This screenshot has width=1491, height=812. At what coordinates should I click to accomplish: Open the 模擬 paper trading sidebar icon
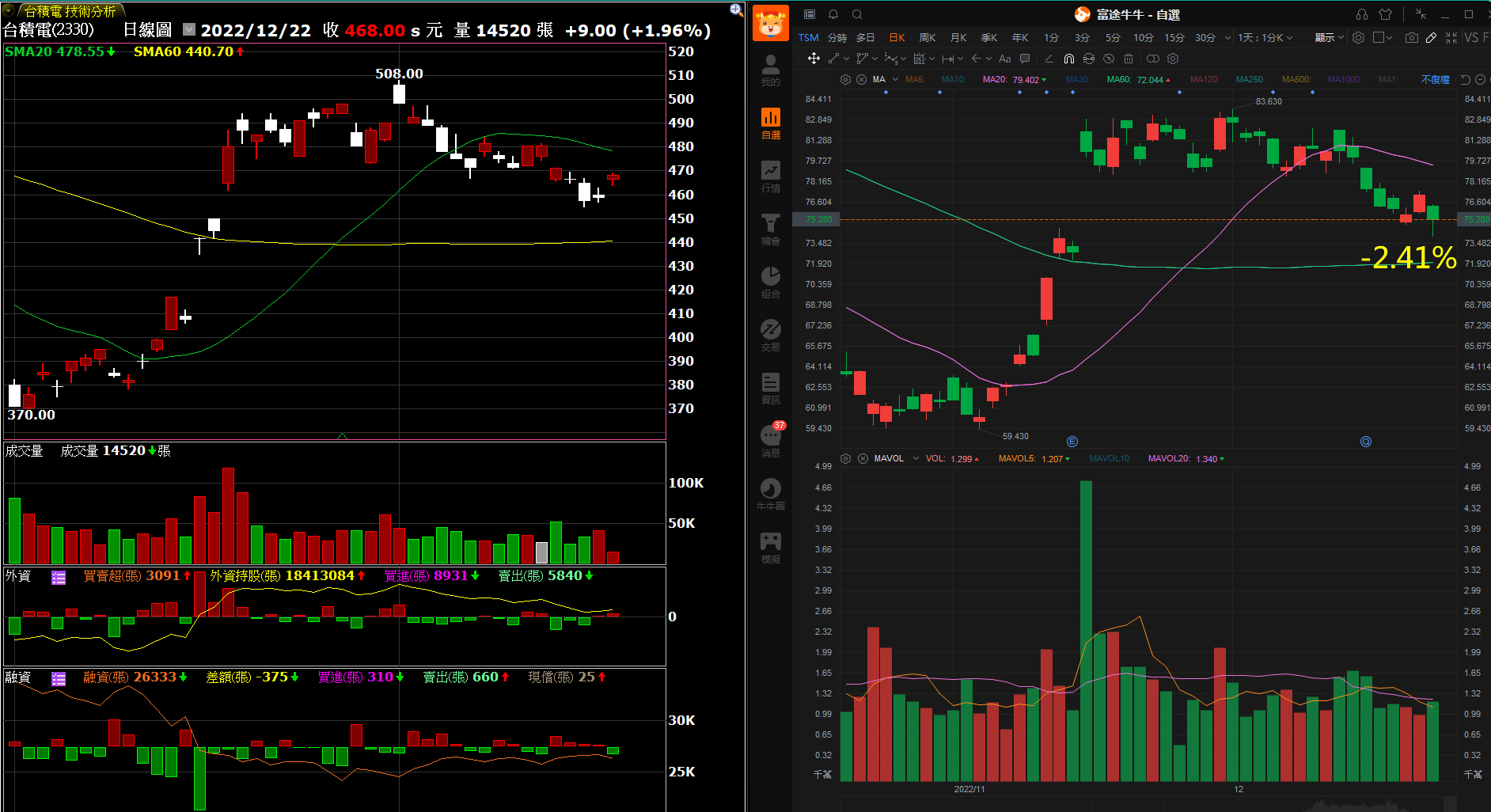[770, 548]
